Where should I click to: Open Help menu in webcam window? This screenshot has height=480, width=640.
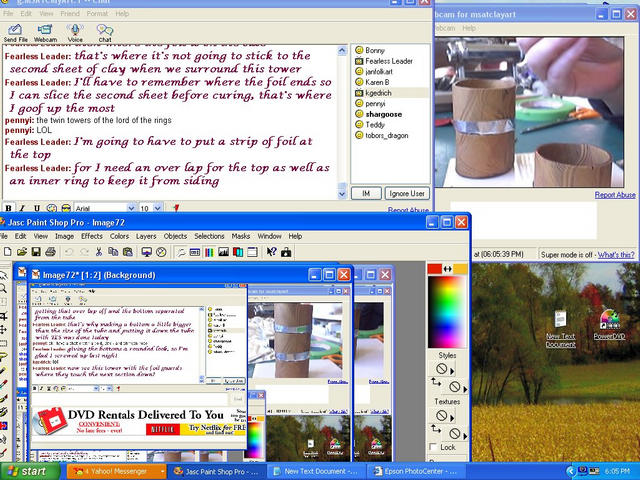(x=469, y=28)
